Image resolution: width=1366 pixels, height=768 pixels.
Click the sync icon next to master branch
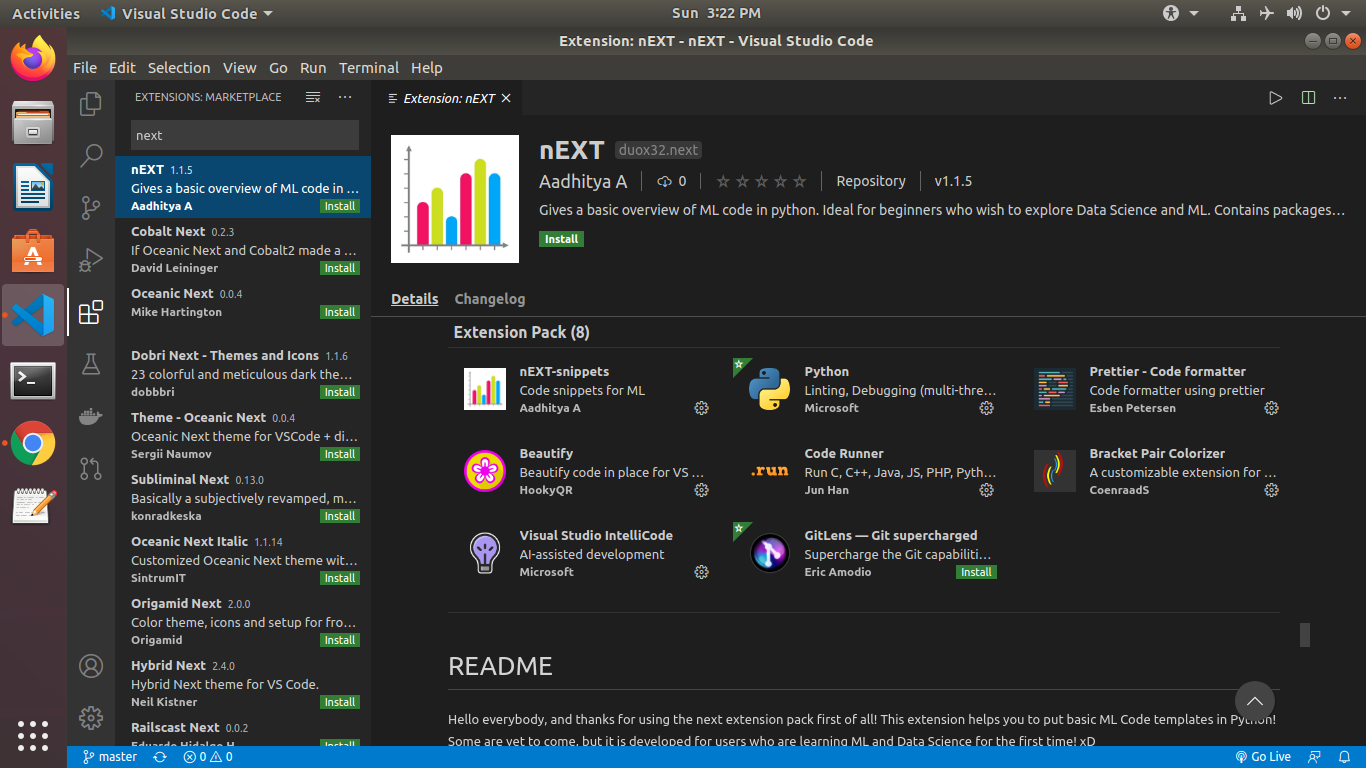click(159, 757)
